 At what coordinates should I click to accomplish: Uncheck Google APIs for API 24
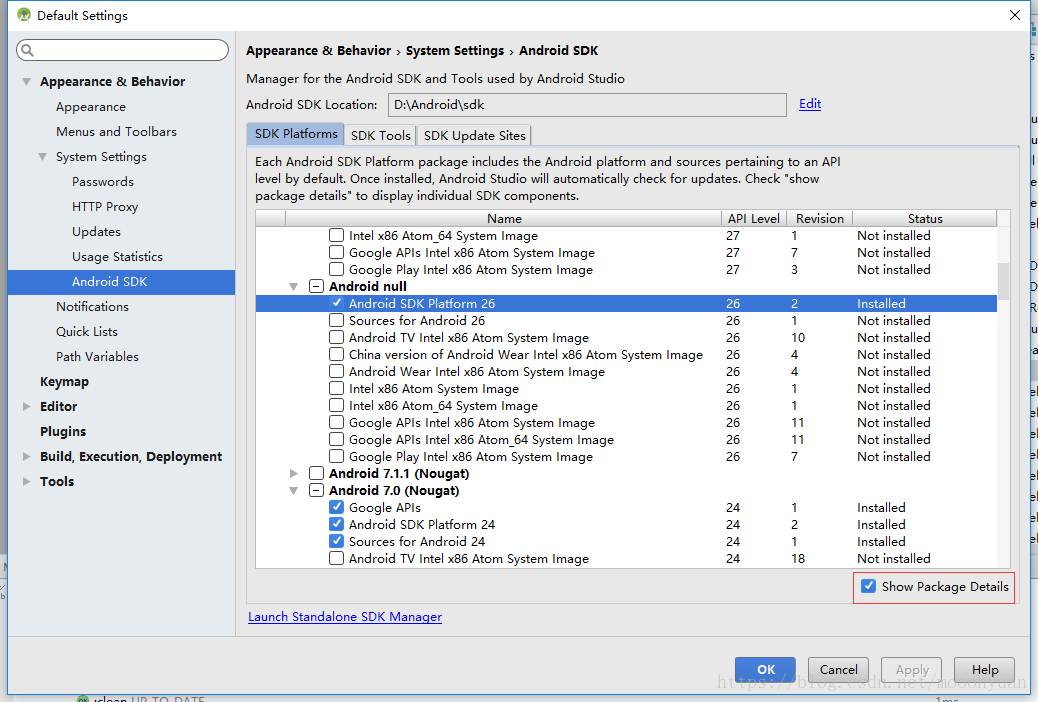[336, 507]
